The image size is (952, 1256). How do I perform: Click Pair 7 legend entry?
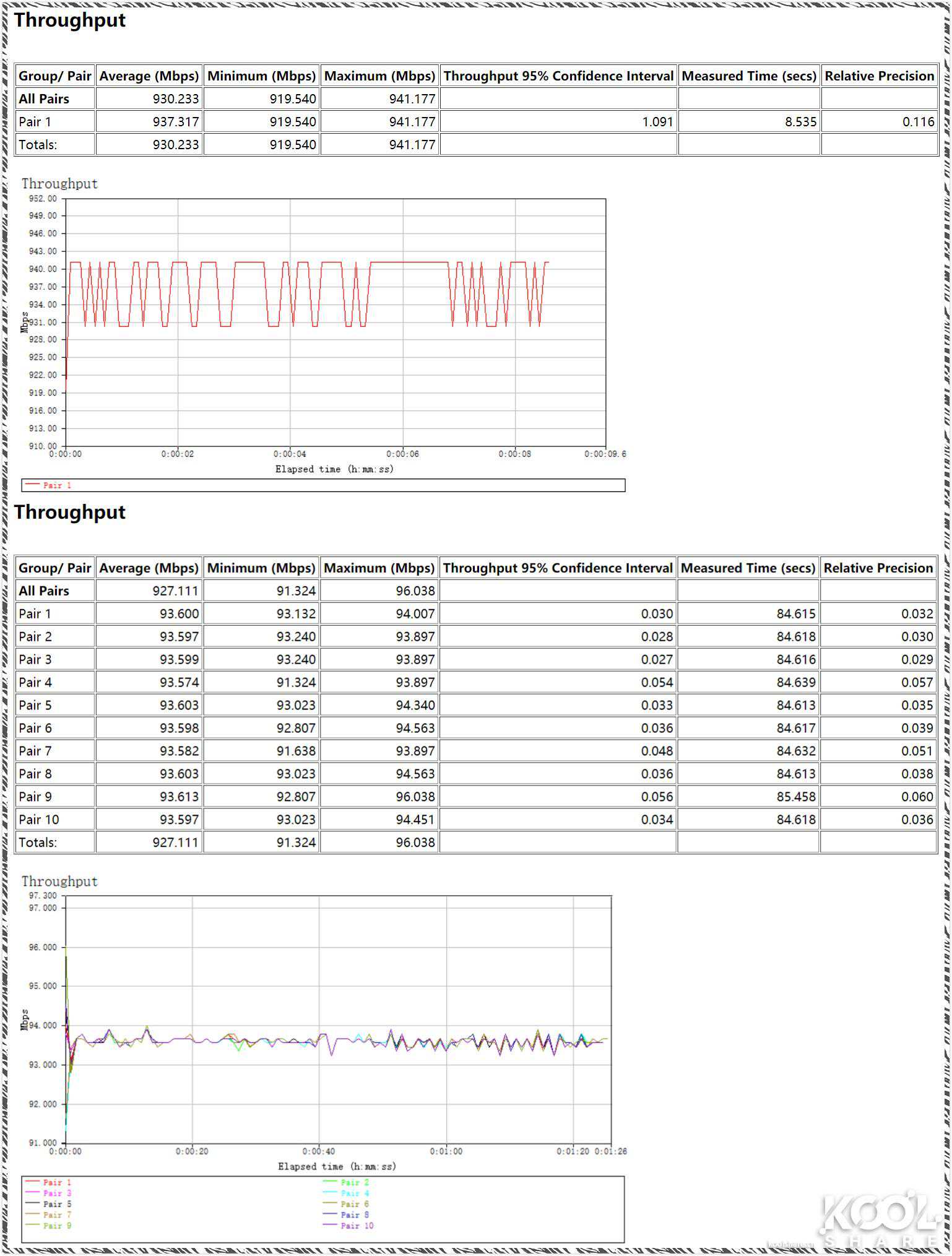coord(48,1215)
